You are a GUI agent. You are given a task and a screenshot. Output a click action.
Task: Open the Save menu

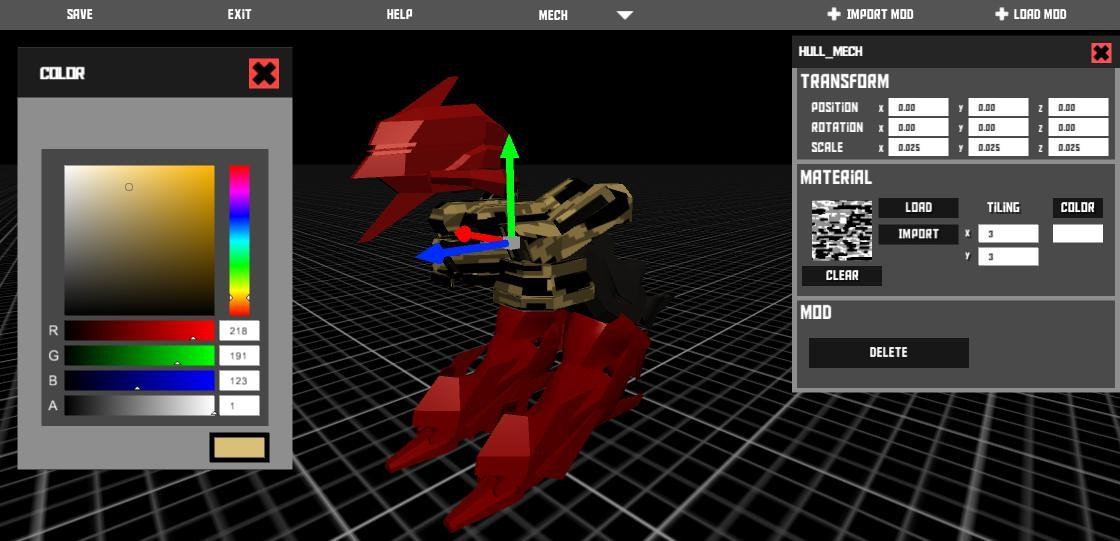pos(79,14)
